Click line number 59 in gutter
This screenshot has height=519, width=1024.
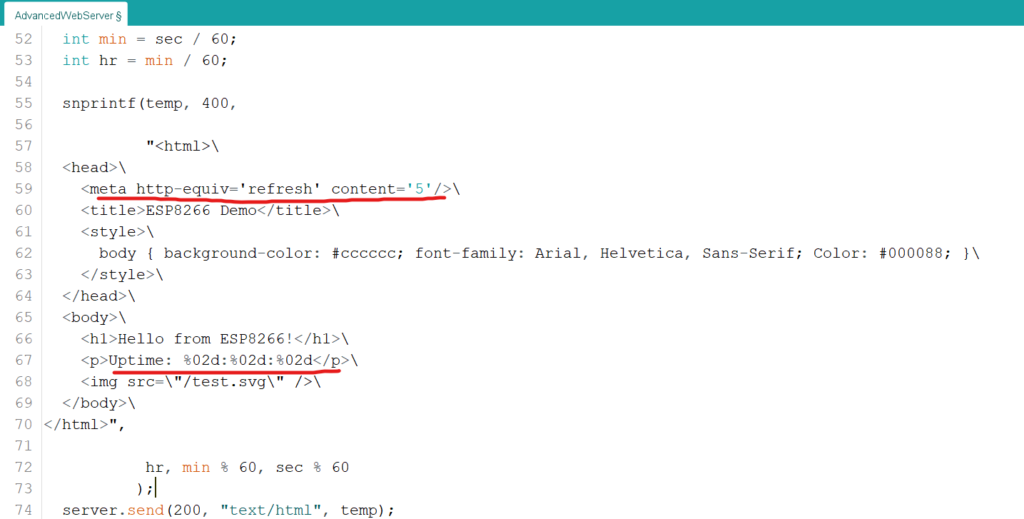pyautogui.click(x=24, y=189)
